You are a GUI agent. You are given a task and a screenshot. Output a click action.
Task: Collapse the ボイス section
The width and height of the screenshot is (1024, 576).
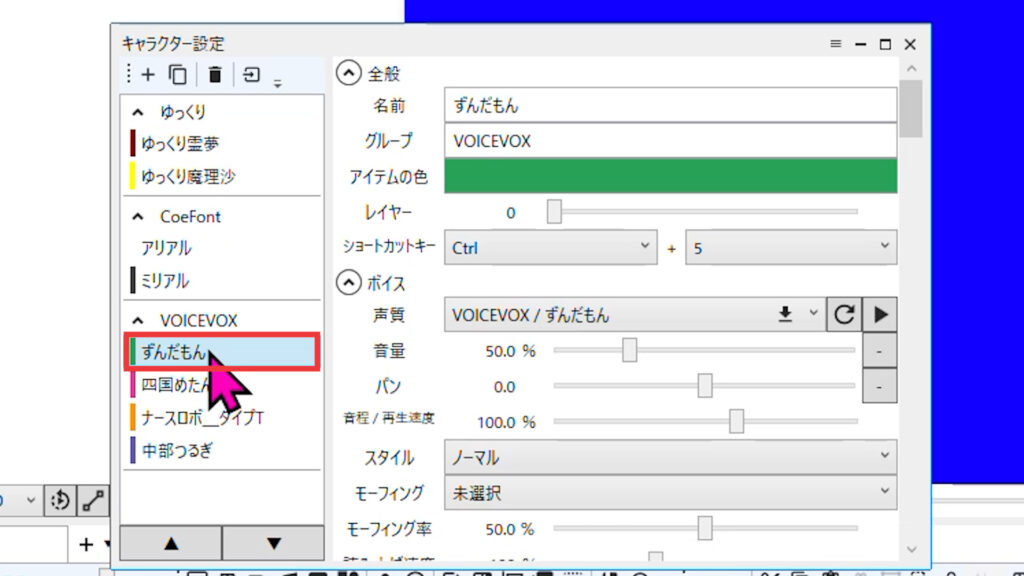point(348,283)
